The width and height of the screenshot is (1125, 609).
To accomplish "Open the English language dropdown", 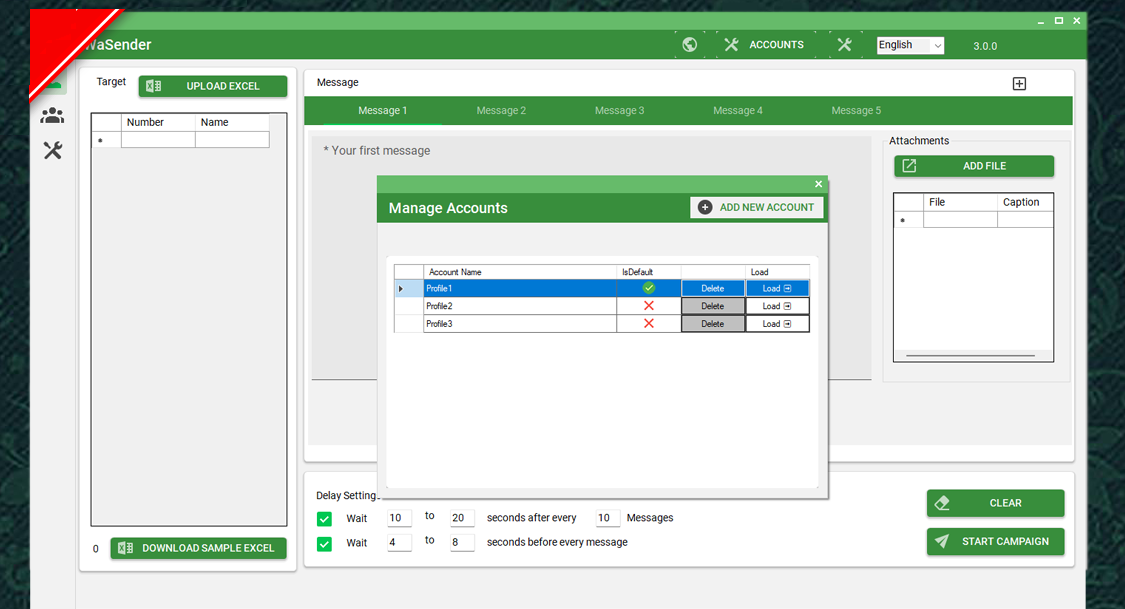I will point(909,45).
